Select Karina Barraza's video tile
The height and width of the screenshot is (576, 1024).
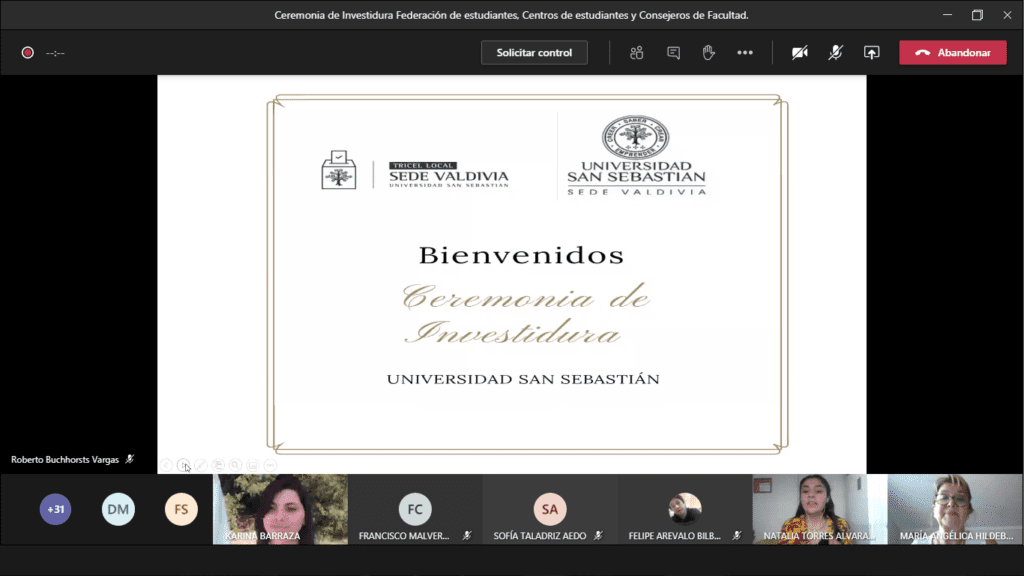click(x=280, y=509)
